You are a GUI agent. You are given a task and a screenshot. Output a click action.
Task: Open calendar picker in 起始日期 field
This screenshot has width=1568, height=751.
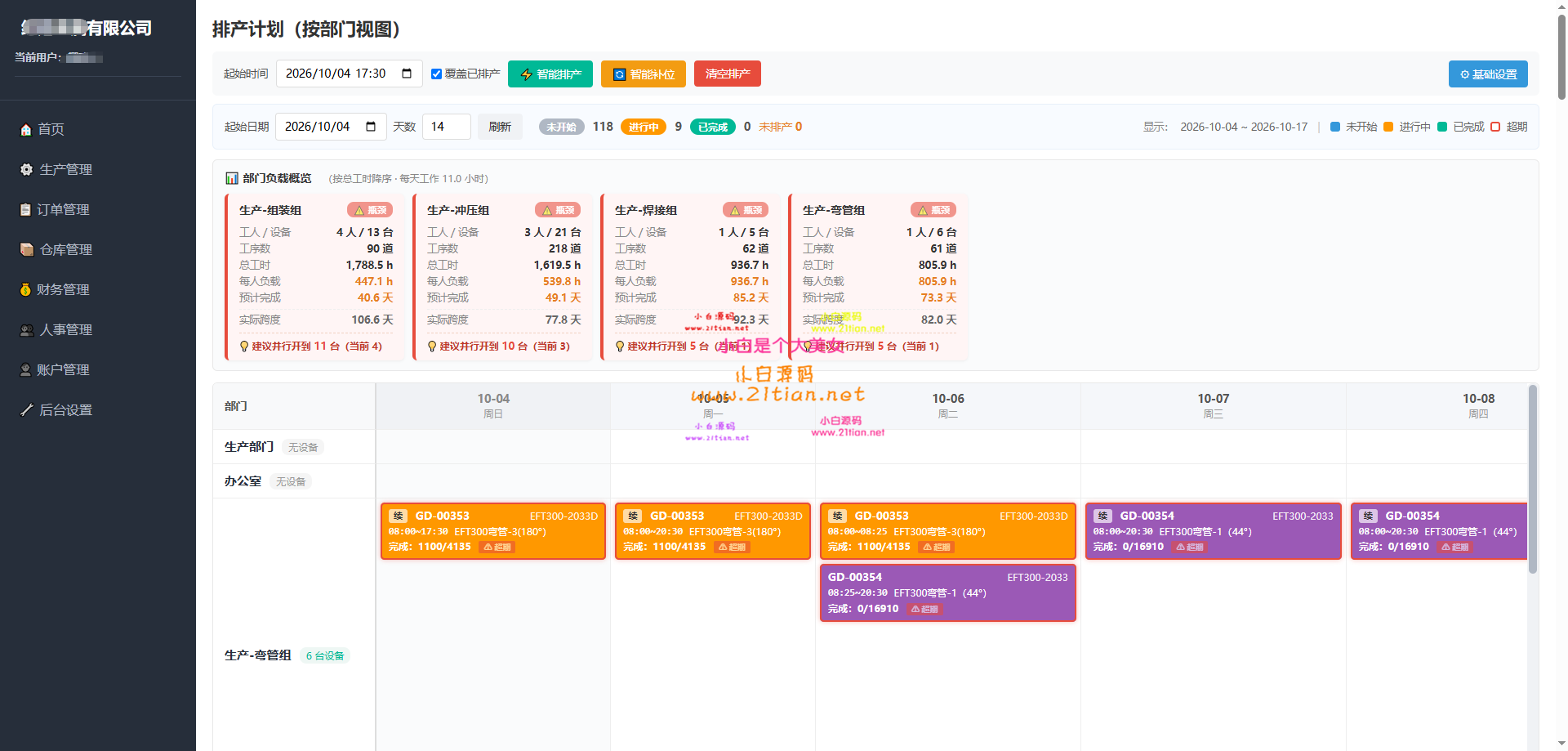point(371,127)
